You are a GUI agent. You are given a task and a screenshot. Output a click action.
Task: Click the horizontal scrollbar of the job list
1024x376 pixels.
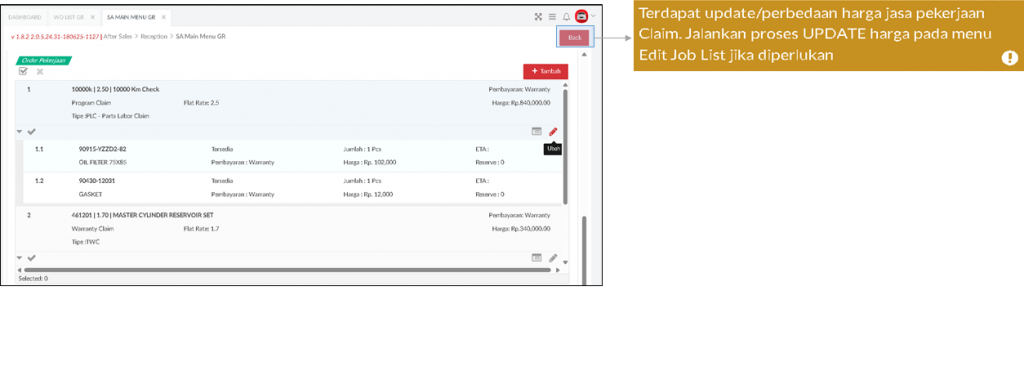tap(287, 270)
